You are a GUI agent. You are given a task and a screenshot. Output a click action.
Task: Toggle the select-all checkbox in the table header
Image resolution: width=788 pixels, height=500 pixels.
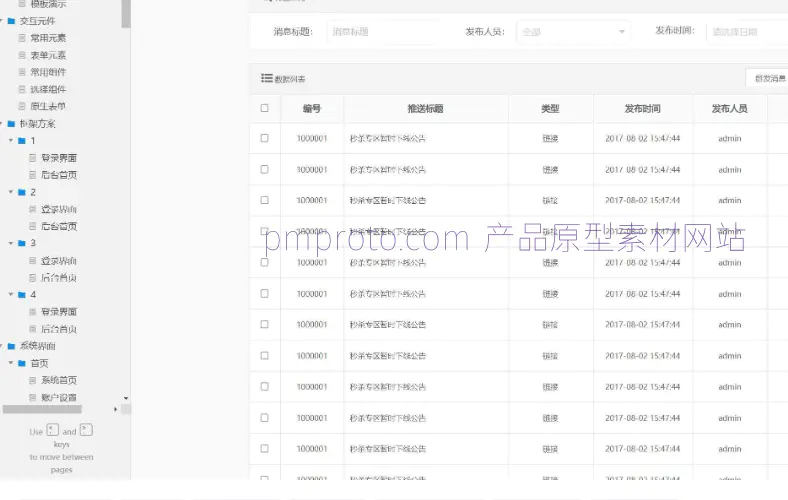click(264, 108)
